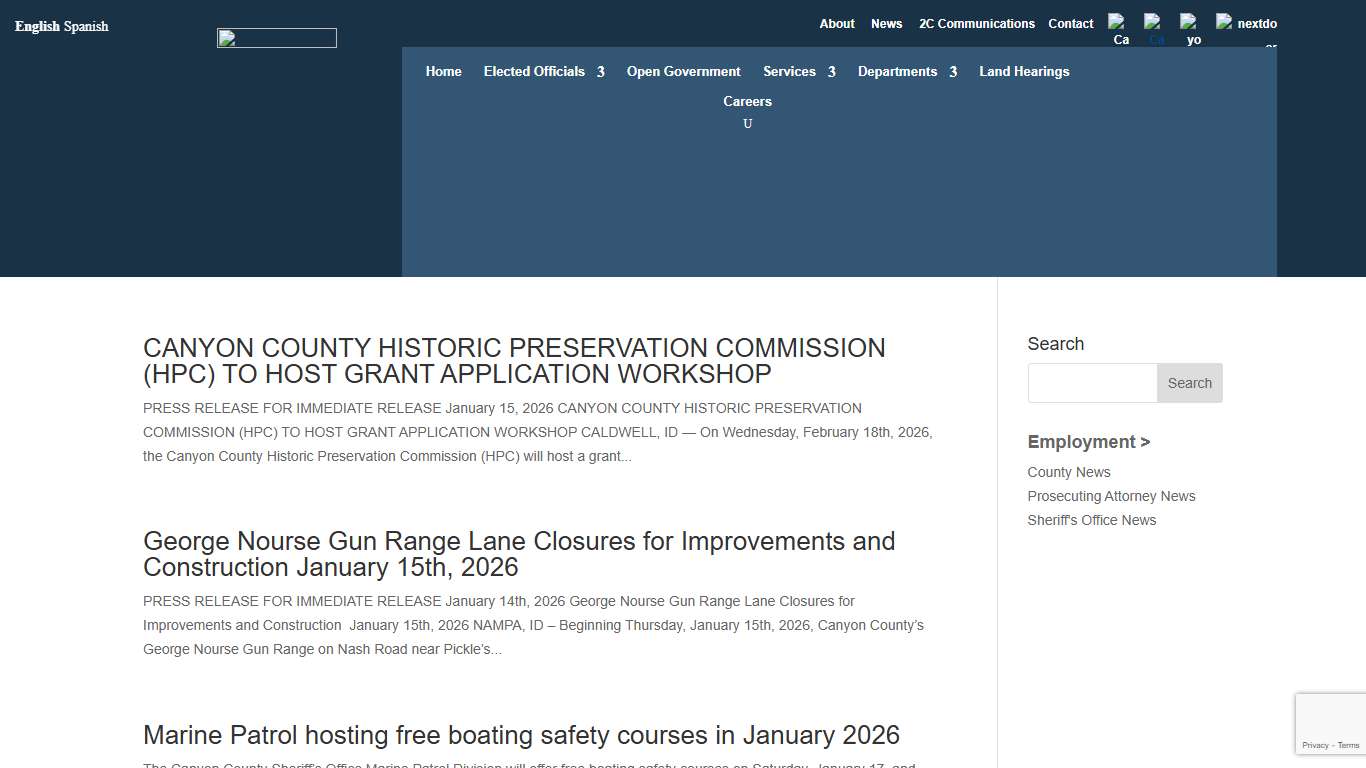The height and width of the screenshot is (768, 1366).
Task: Click the site logo image in header
Action: click(277, 38)
